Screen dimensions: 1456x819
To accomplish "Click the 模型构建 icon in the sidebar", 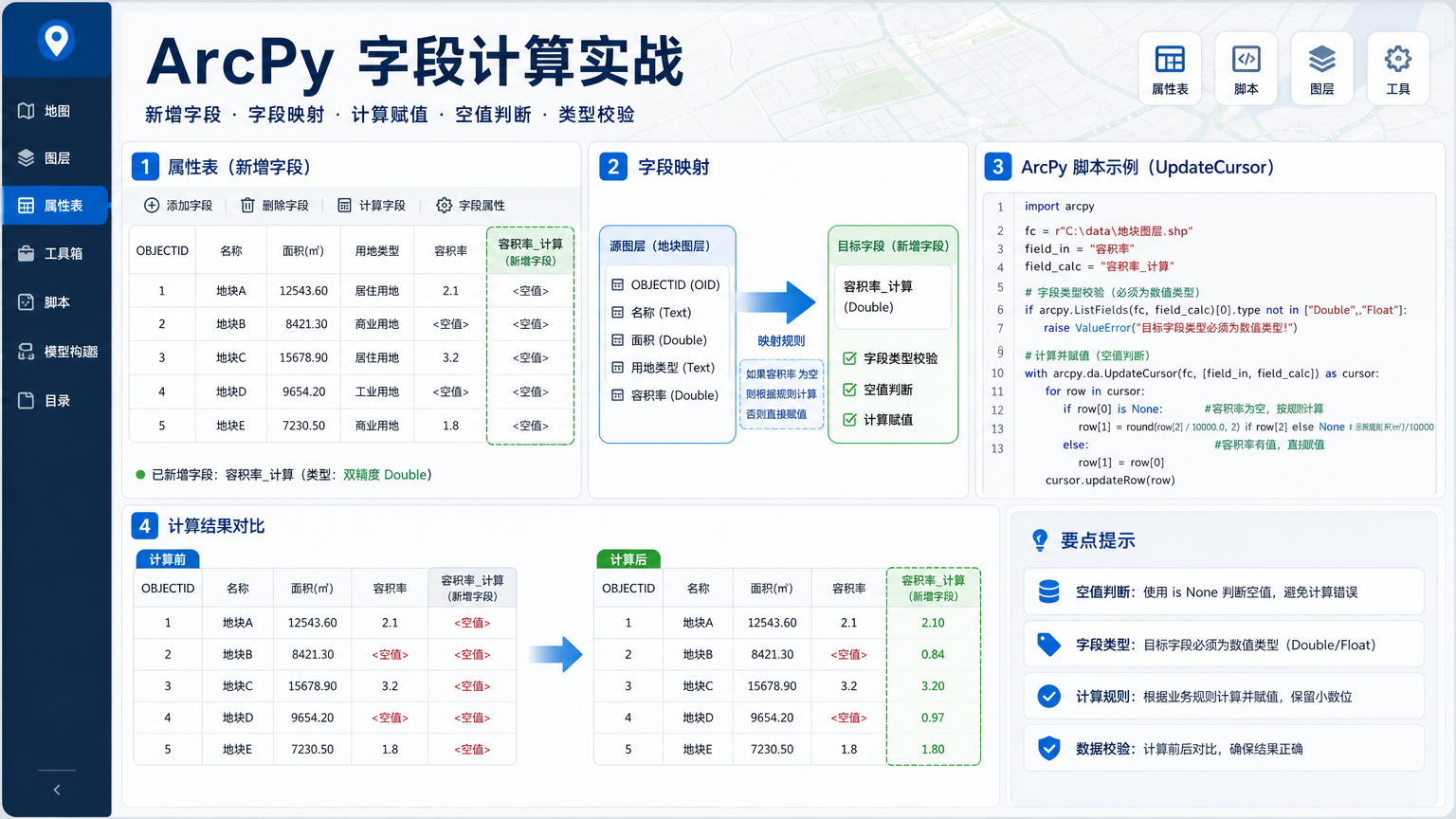I will point(27,352).
